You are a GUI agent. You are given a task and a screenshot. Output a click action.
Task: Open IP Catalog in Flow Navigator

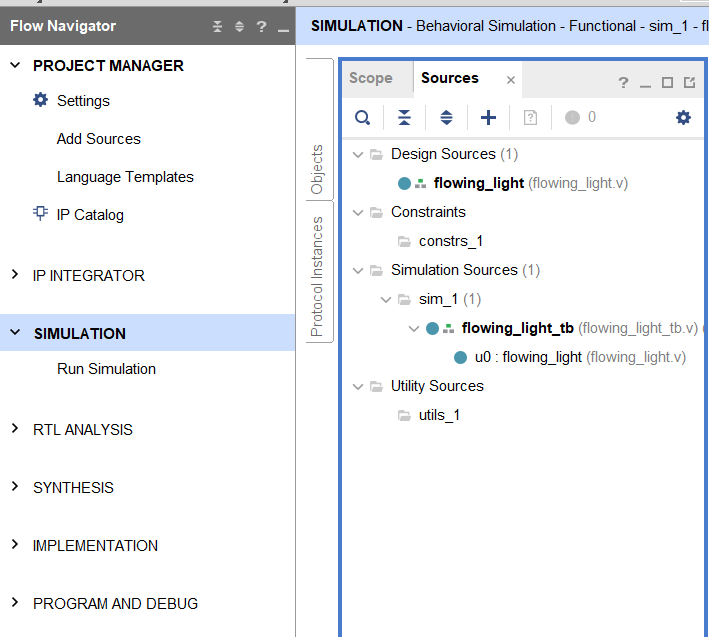click(x=90, y=215)
